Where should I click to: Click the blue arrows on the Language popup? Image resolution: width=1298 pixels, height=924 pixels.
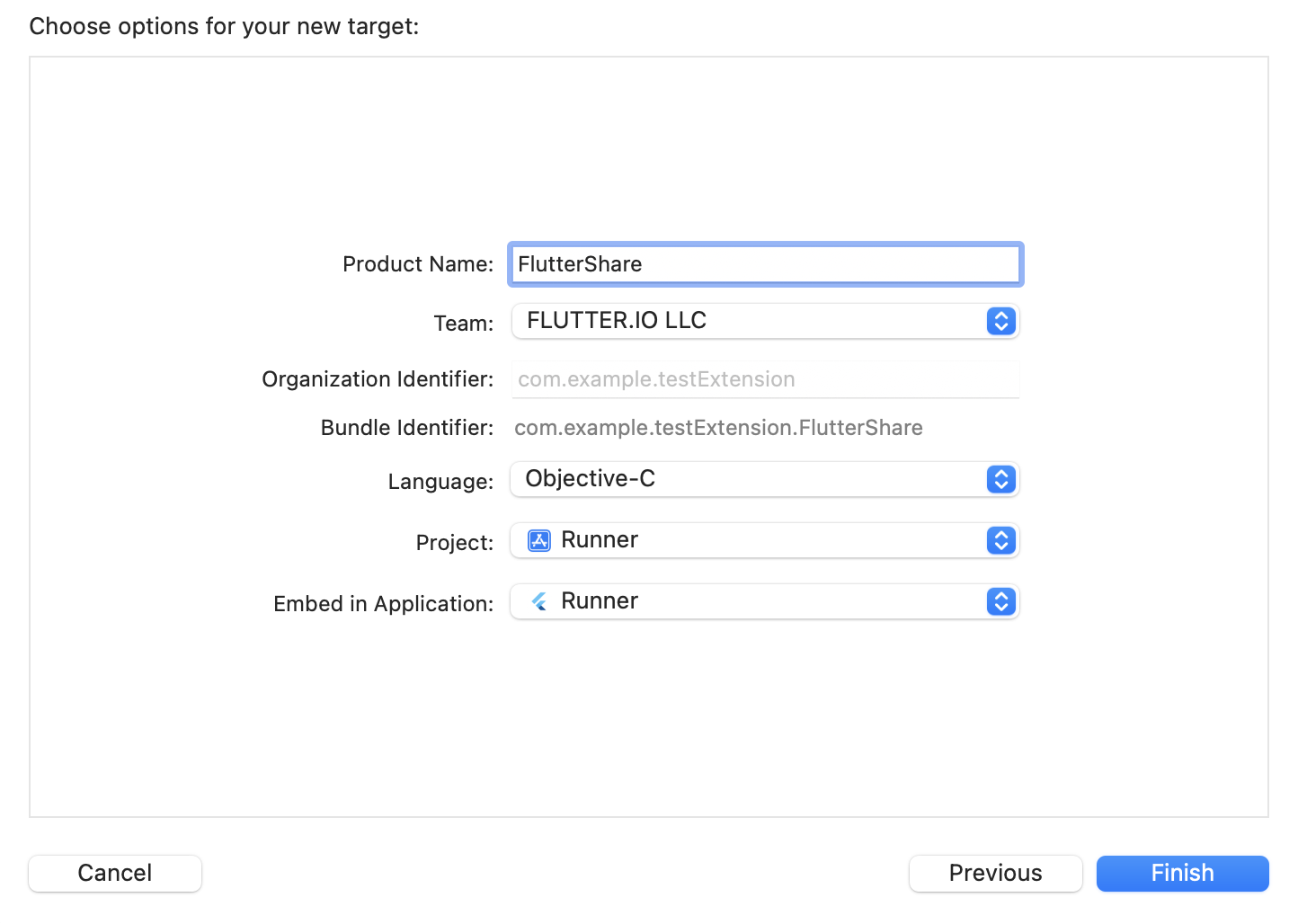pos(1000,479)
